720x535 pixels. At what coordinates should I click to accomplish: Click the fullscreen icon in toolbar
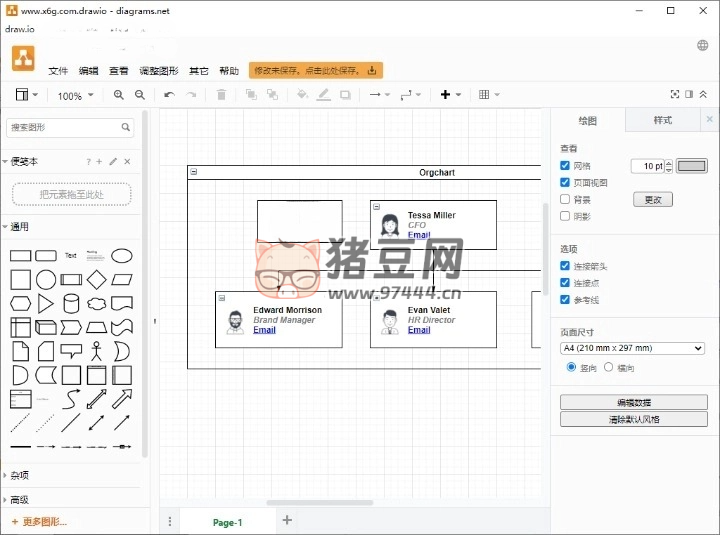coord(674,95)
